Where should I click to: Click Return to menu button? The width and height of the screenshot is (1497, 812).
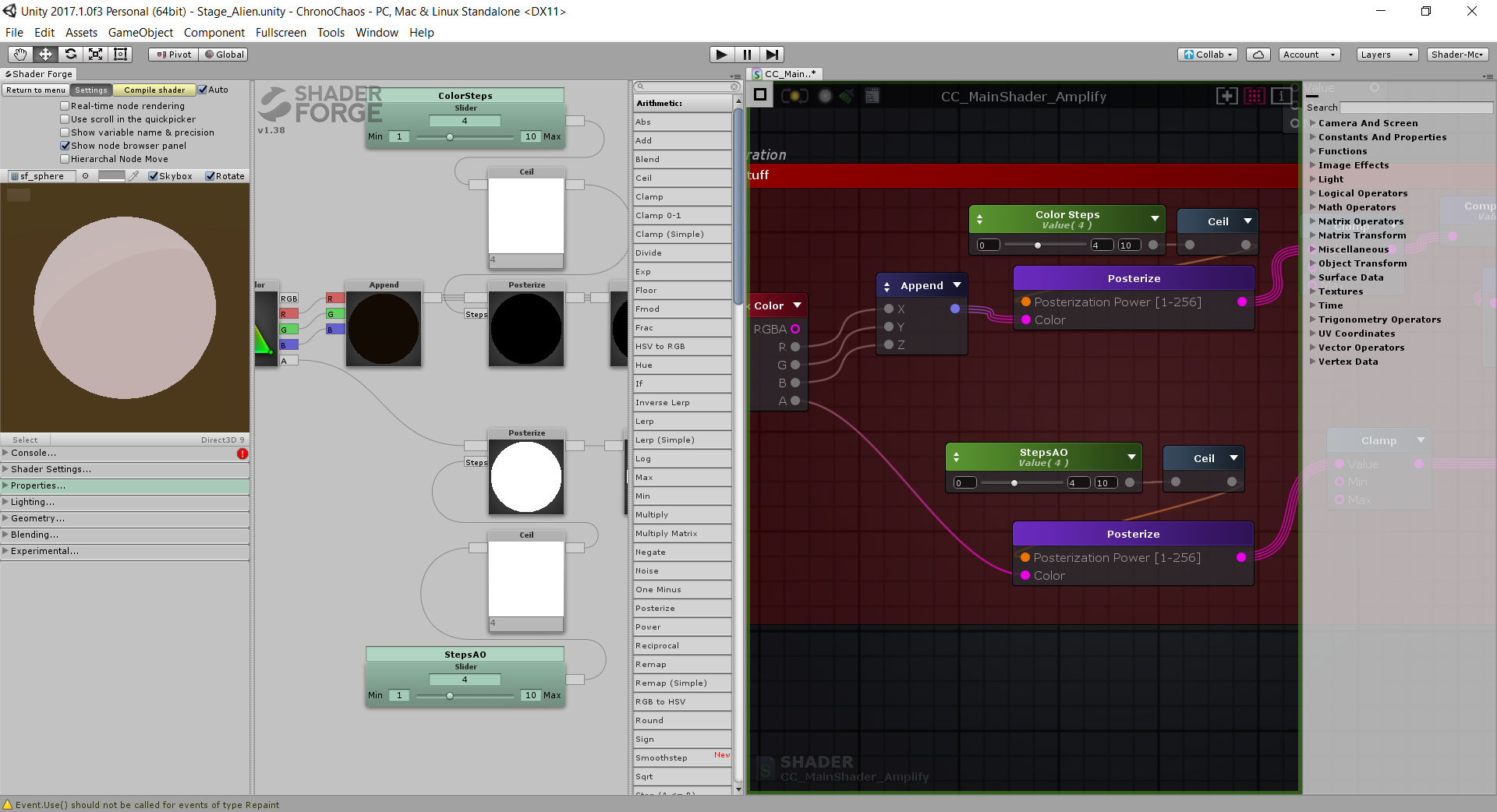point(36,90)
